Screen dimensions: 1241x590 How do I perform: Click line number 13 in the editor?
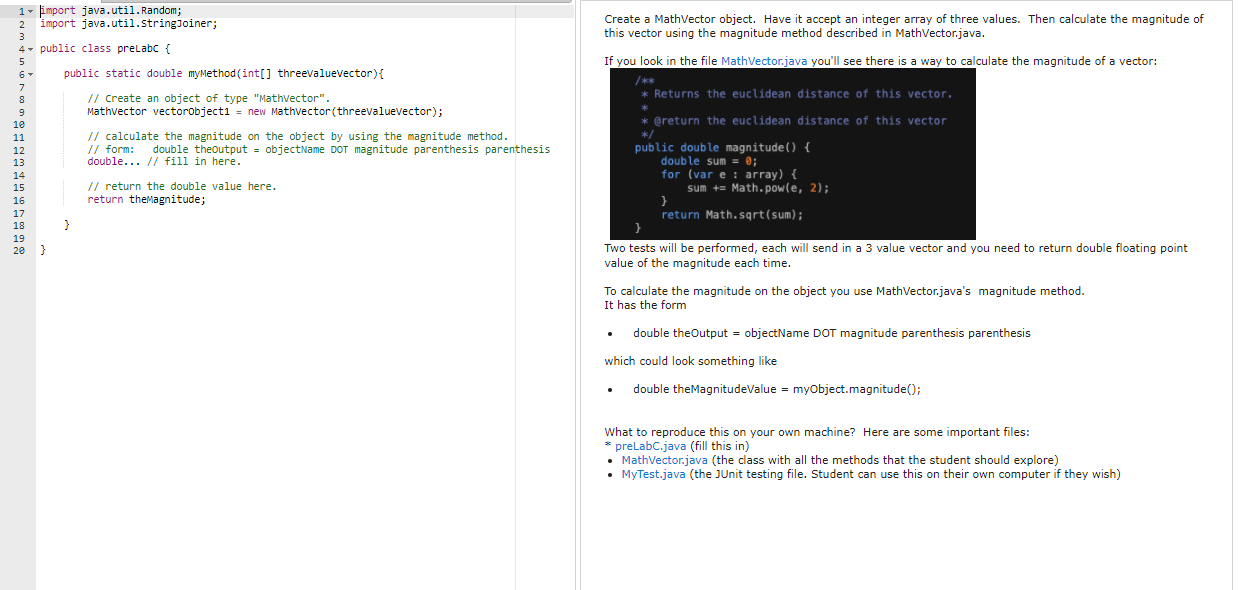point(20,160)
